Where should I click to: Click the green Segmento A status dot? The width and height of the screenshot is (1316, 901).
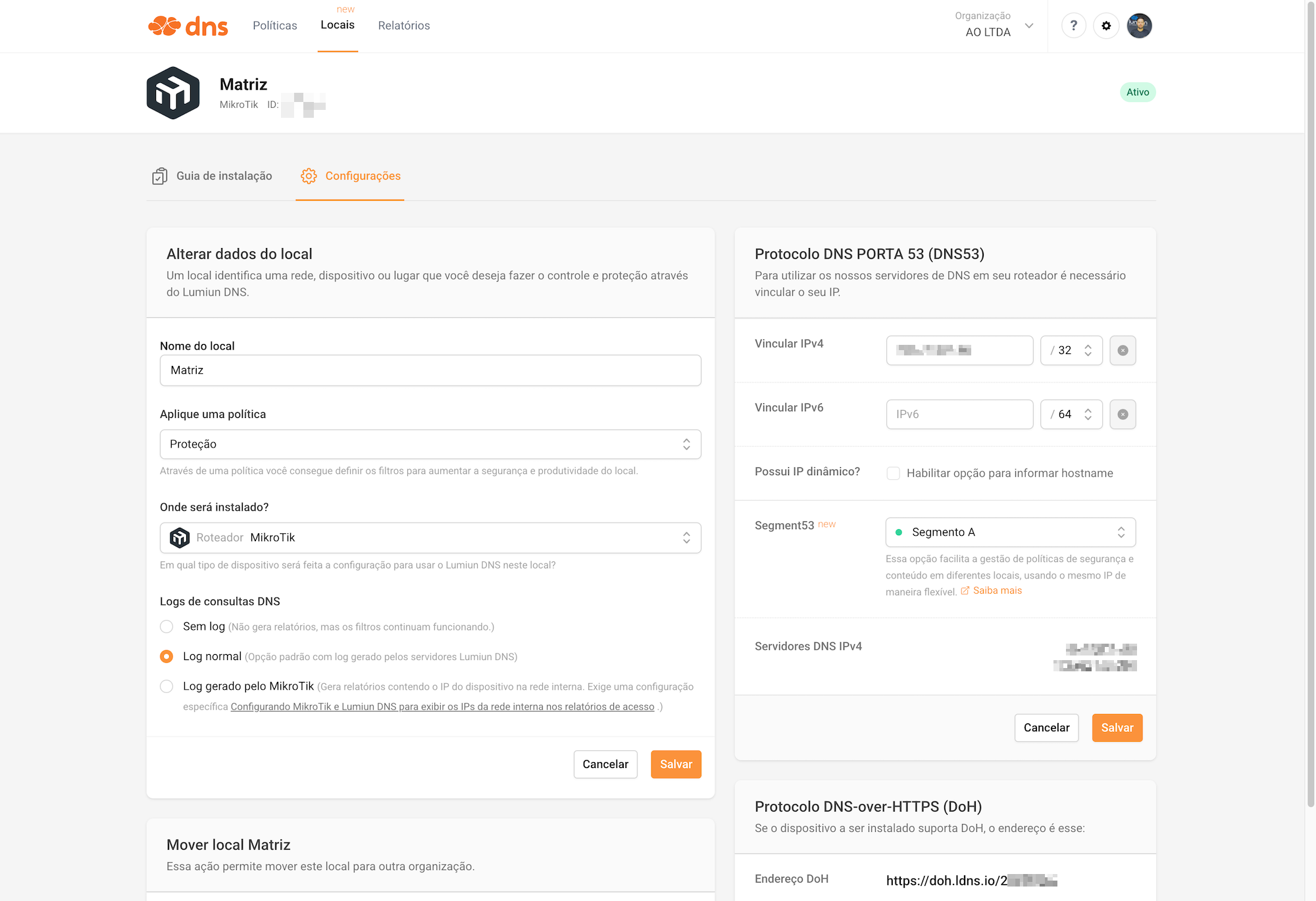[x=899, y=532]
